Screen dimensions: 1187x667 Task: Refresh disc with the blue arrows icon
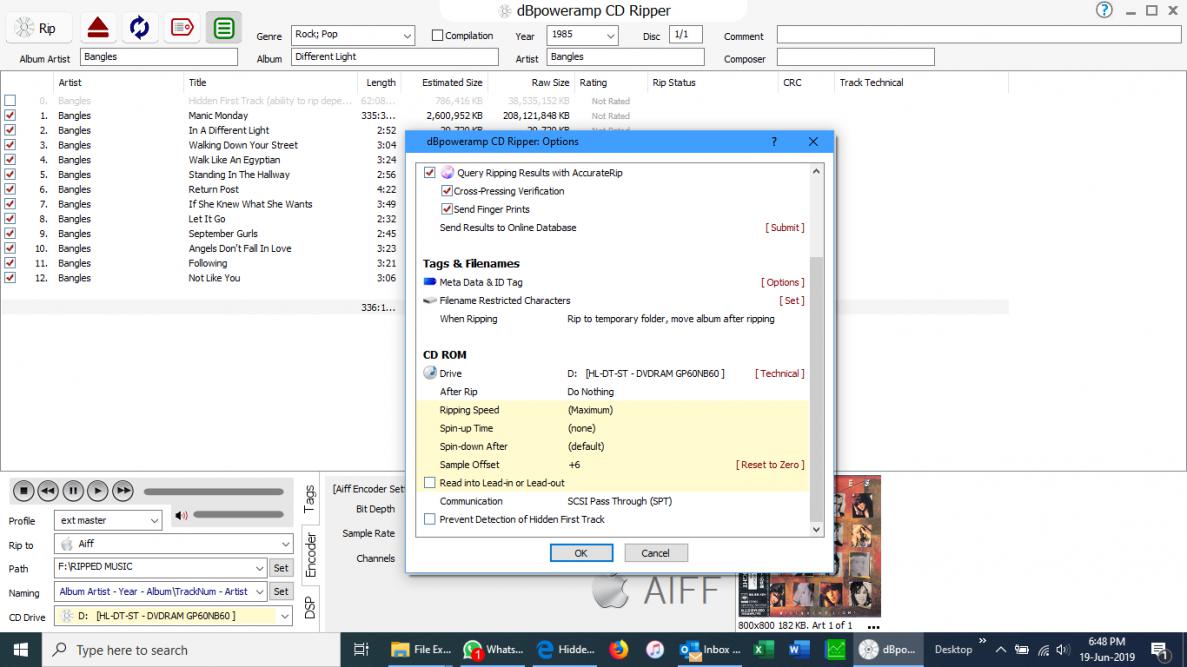tap(140, 28)
